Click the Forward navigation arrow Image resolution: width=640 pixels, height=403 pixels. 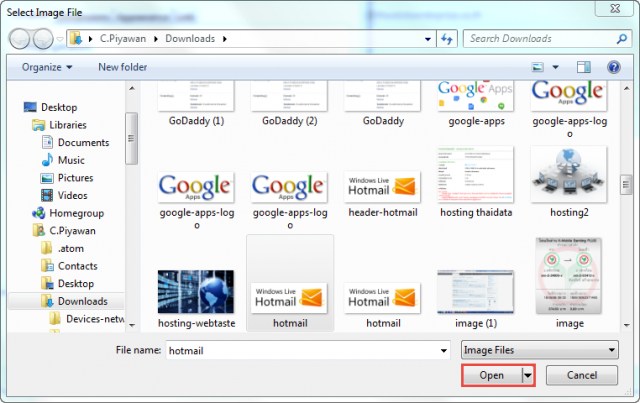coord(43,39)
